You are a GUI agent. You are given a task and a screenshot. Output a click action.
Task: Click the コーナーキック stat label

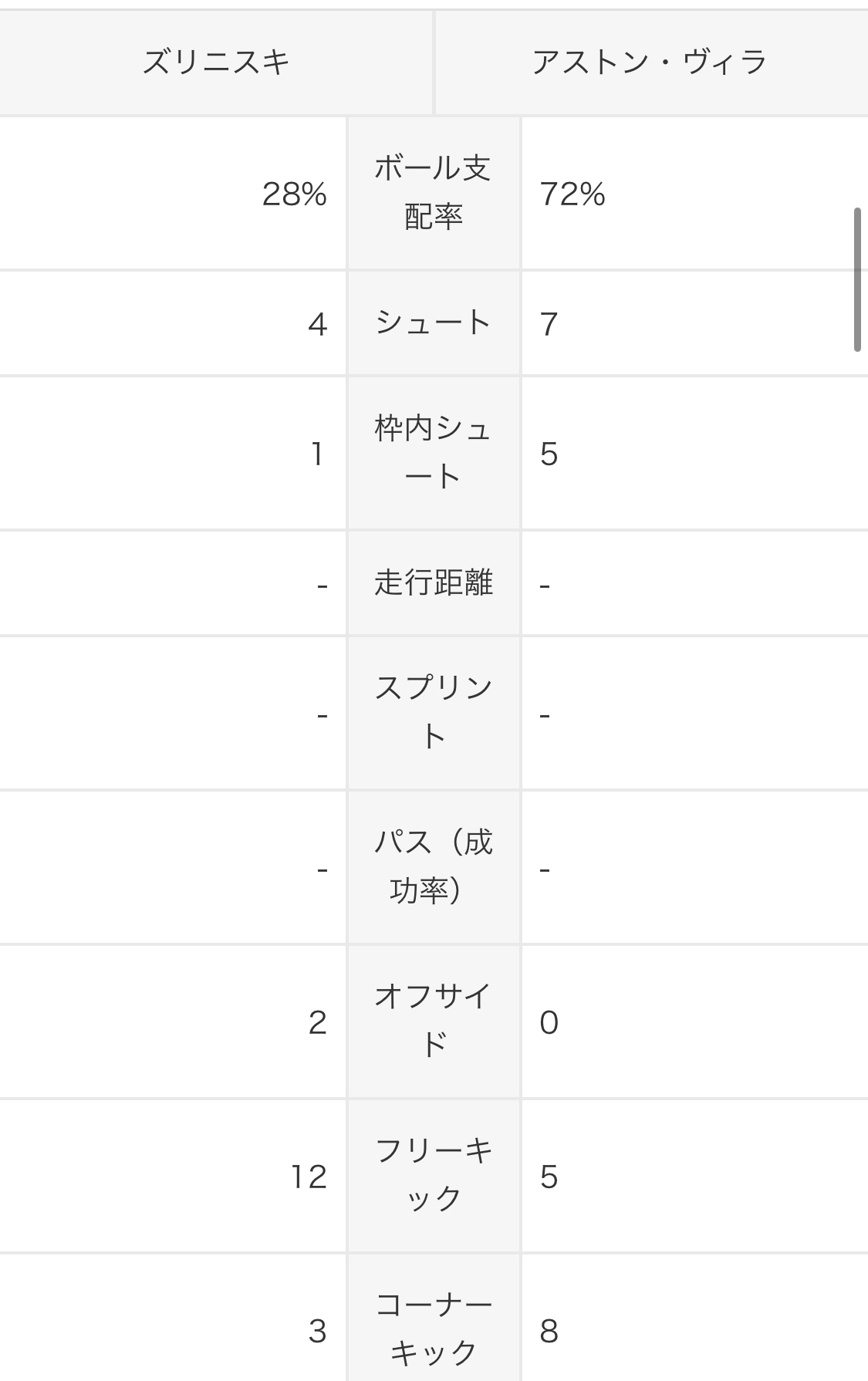(433, 1329)
